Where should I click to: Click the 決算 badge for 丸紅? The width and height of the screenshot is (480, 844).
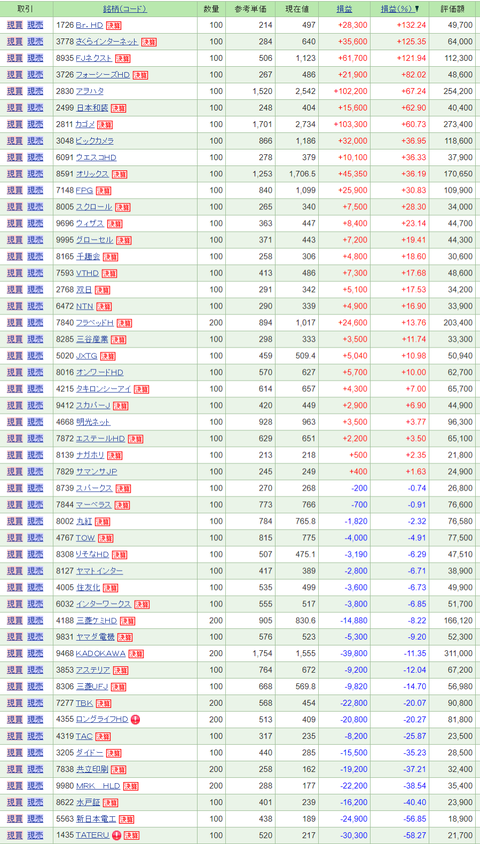(102, 522)
